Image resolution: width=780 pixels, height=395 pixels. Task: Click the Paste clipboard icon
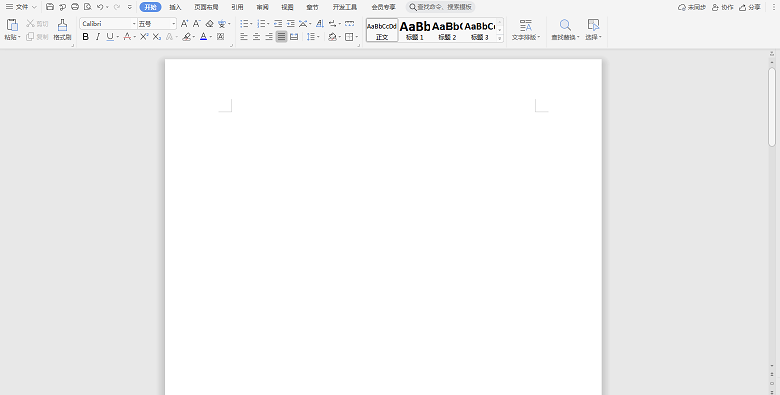pyautogui.click(x=12, y=25)
